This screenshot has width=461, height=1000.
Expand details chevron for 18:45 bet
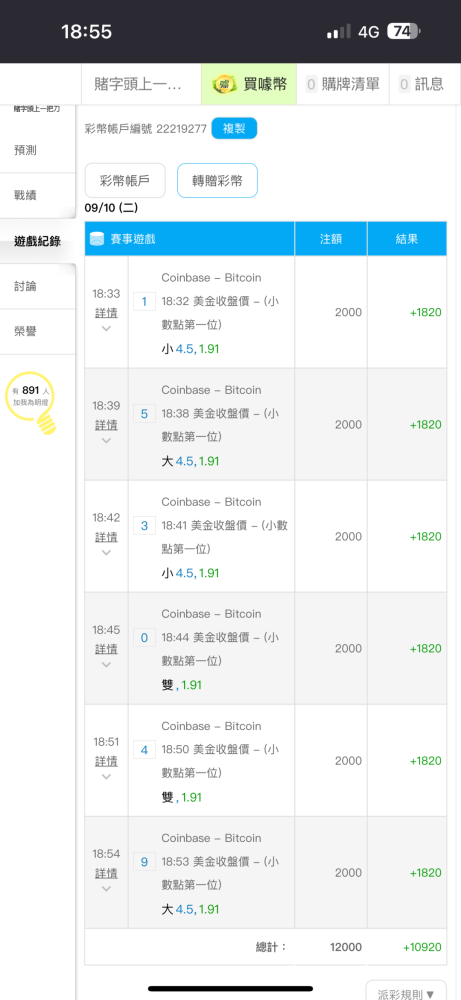tap(106, 665)
